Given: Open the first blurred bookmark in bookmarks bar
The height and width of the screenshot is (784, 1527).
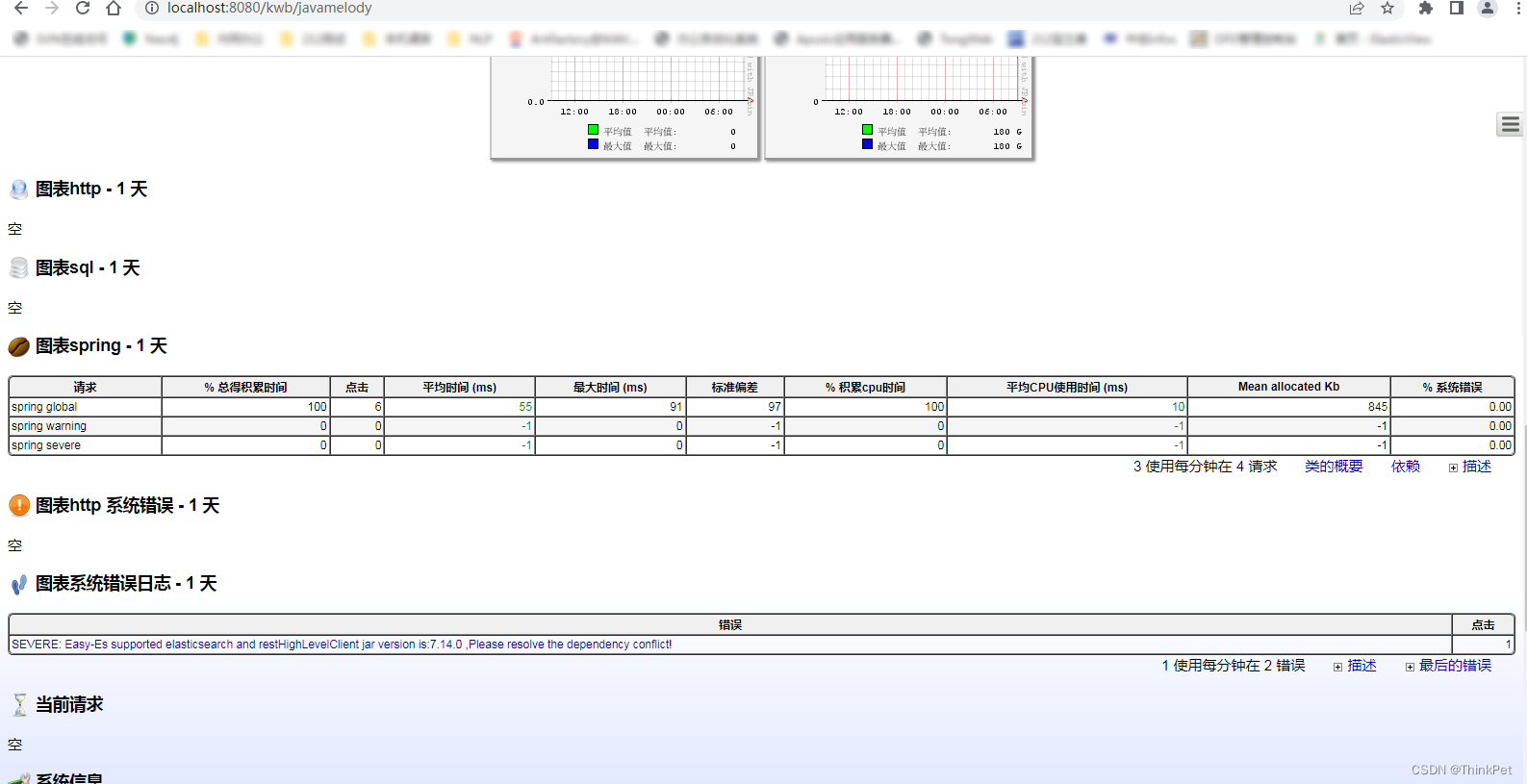Looking at the screenshot, I should click(60, 38).
